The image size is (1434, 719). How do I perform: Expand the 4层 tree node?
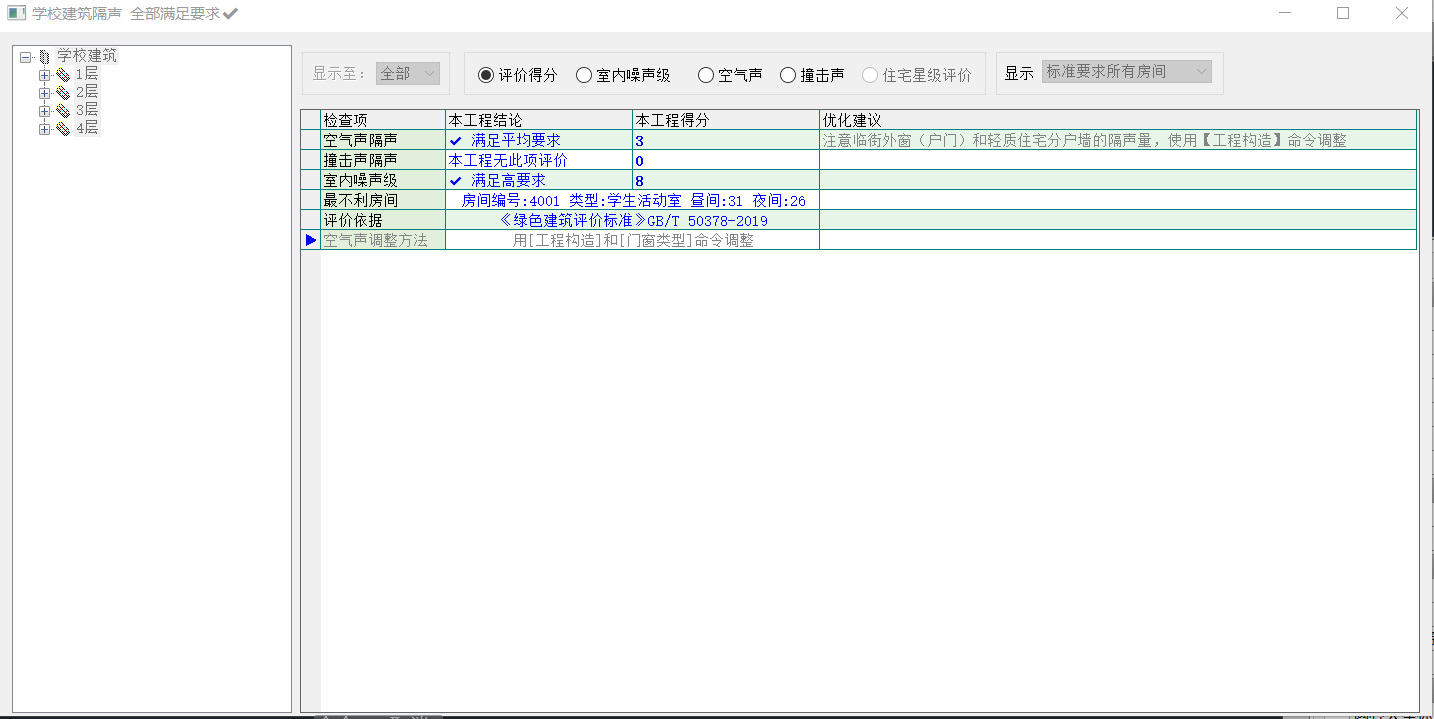[x=44, y=129]
